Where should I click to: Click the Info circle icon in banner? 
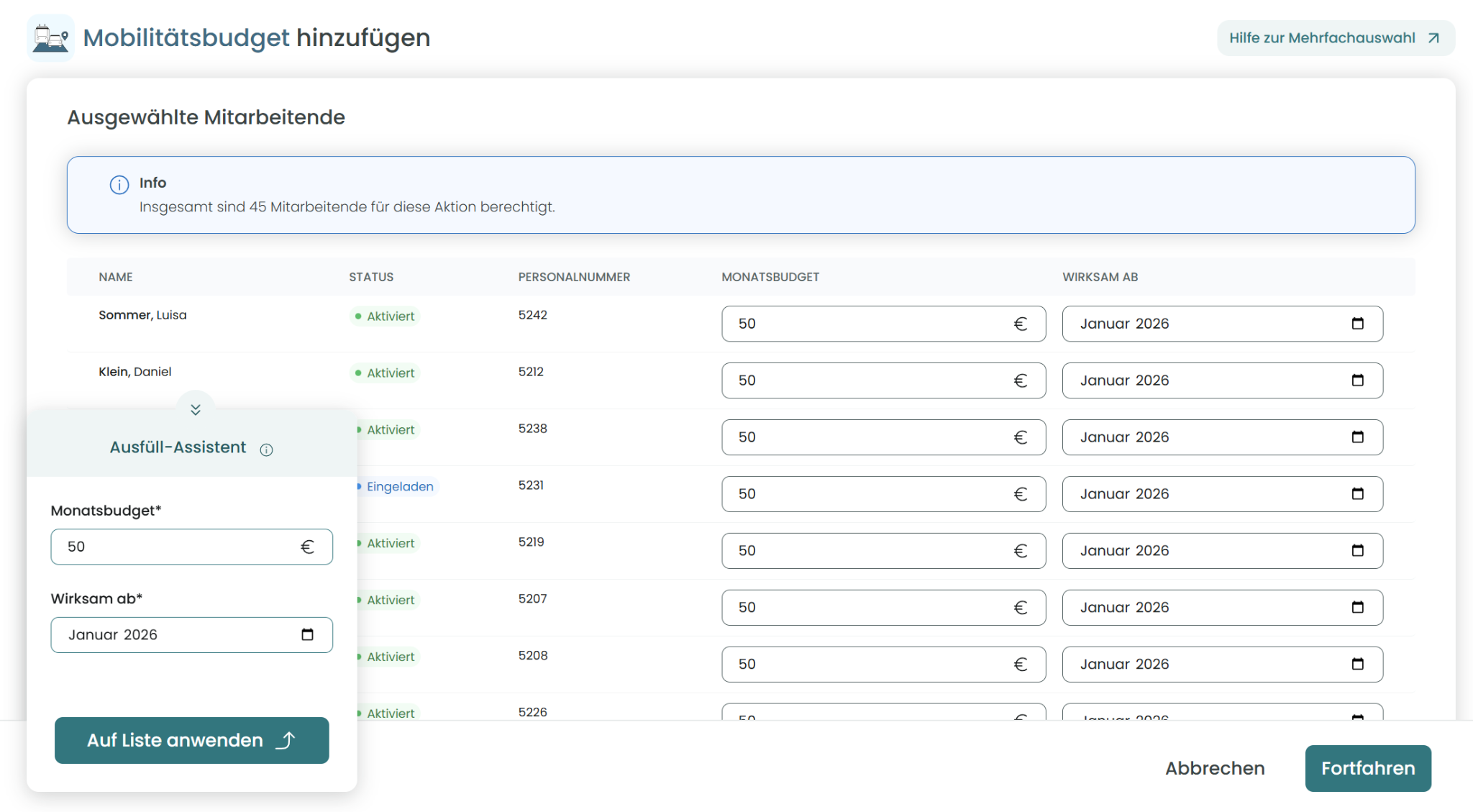coord(119,185)
